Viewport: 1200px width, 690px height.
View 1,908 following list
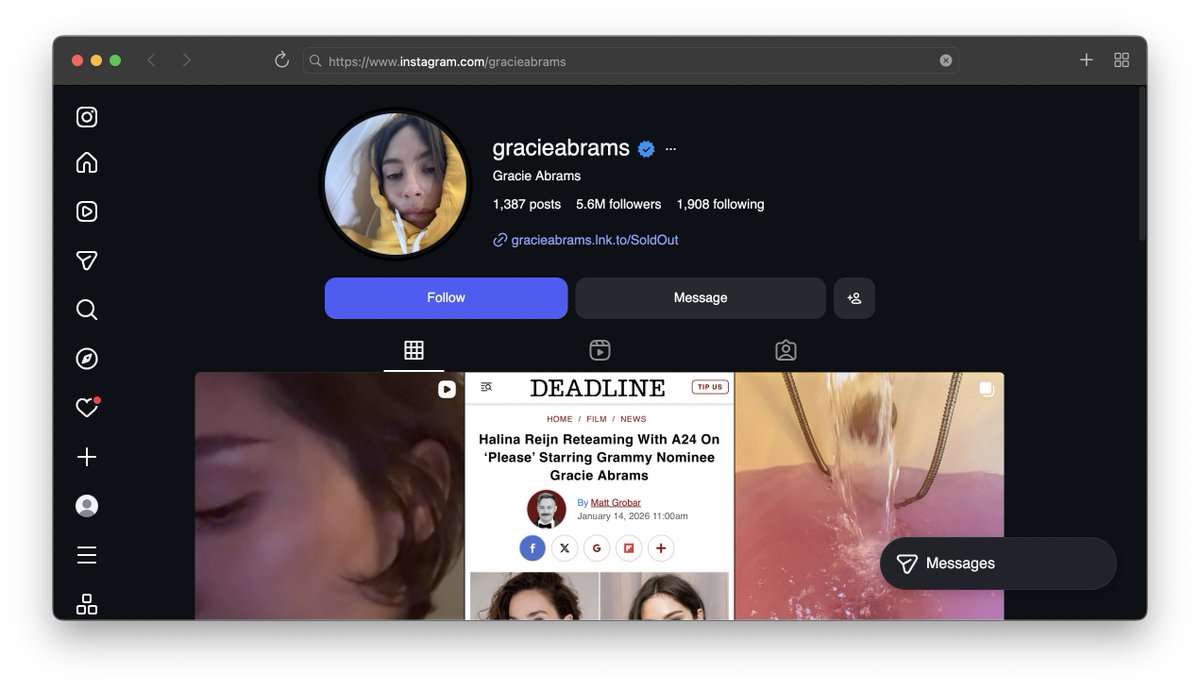point(720,204)
